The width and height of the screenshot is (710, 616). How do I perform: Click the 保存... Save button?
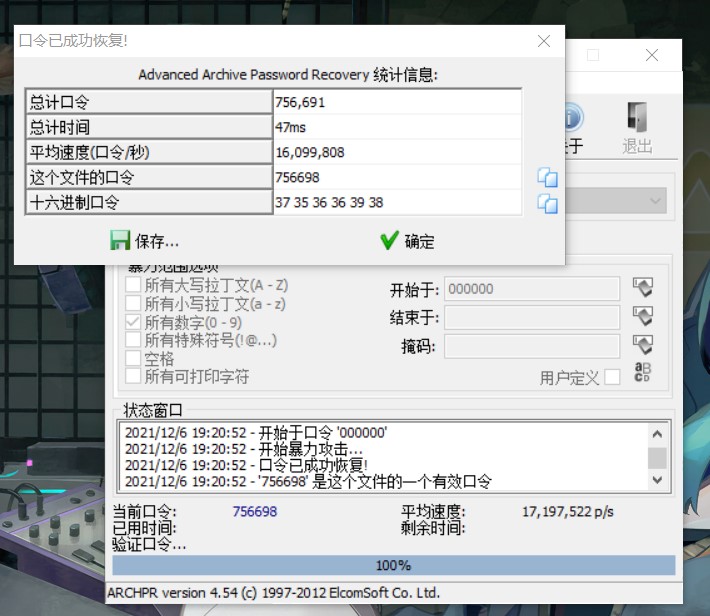click(x=144, y=241)
